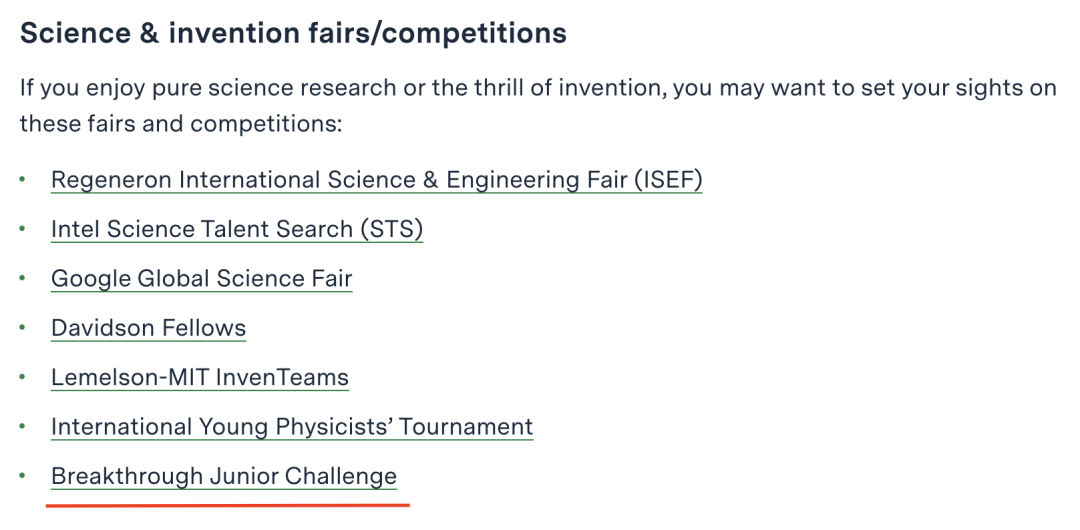Click the bullet beside Davidson Fellows
Viewport: 1080px width, 530px height.
pos(23,329)
